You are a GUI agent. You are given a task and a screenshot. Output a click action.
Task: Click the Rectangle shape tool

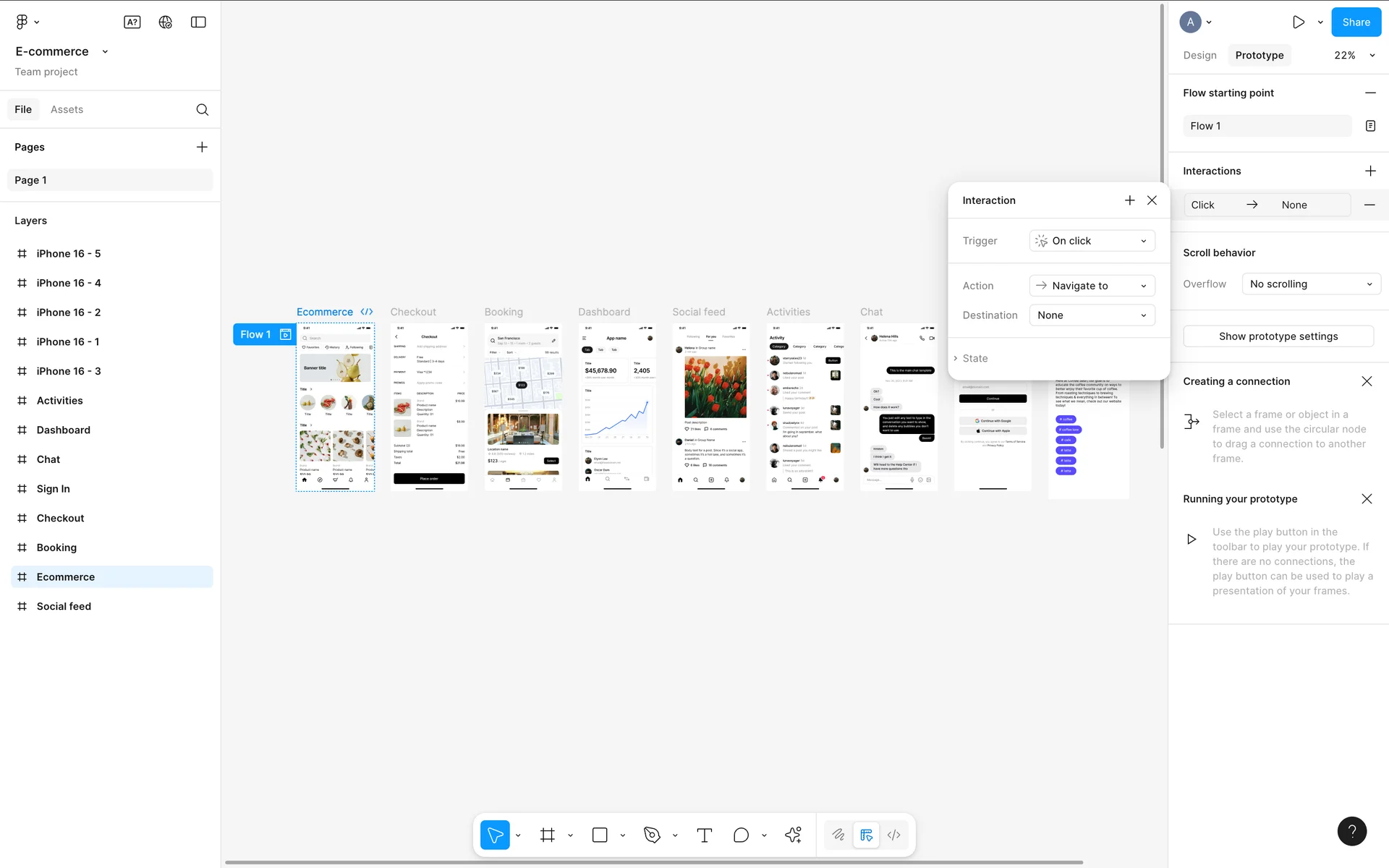pyautogui.click(x=600, y=835)
